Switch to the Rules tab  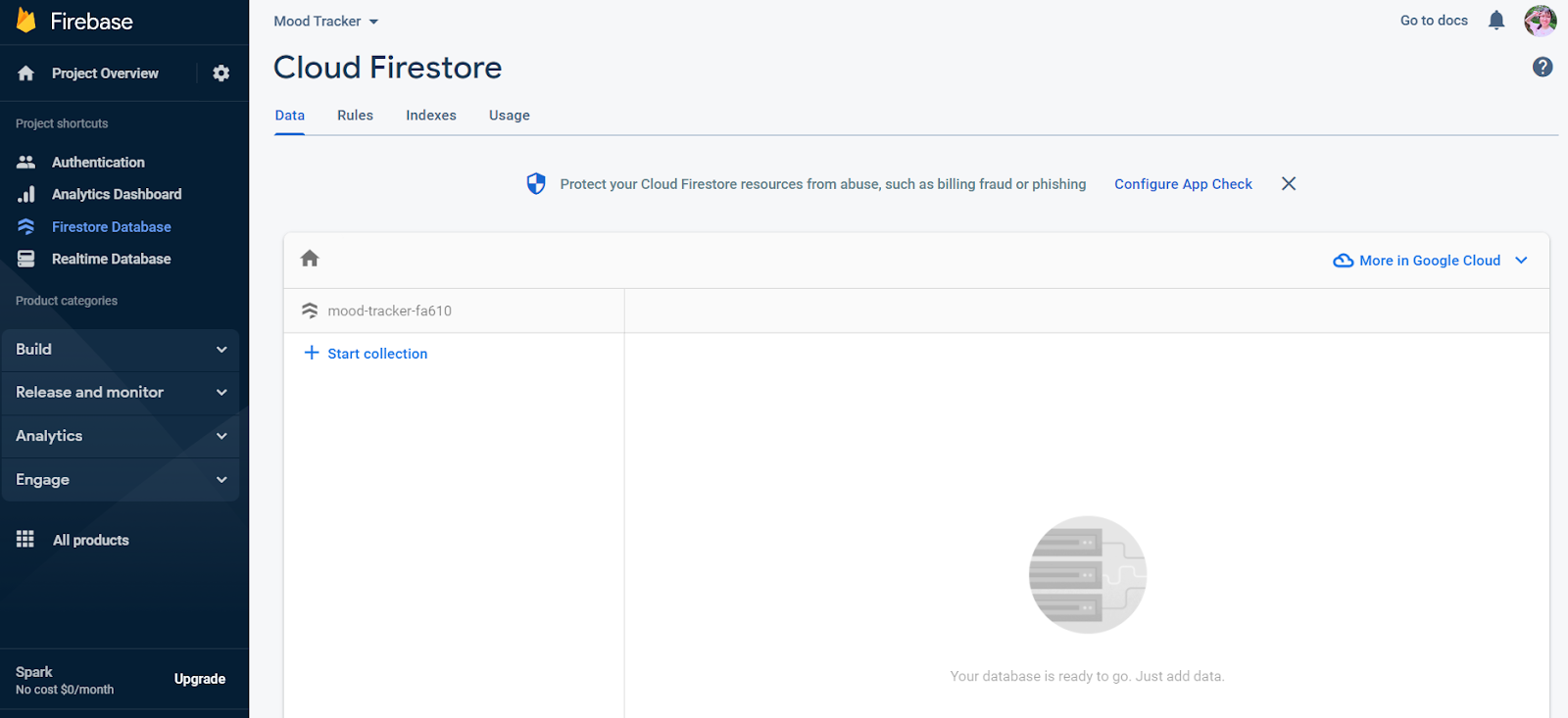(355, 116)
